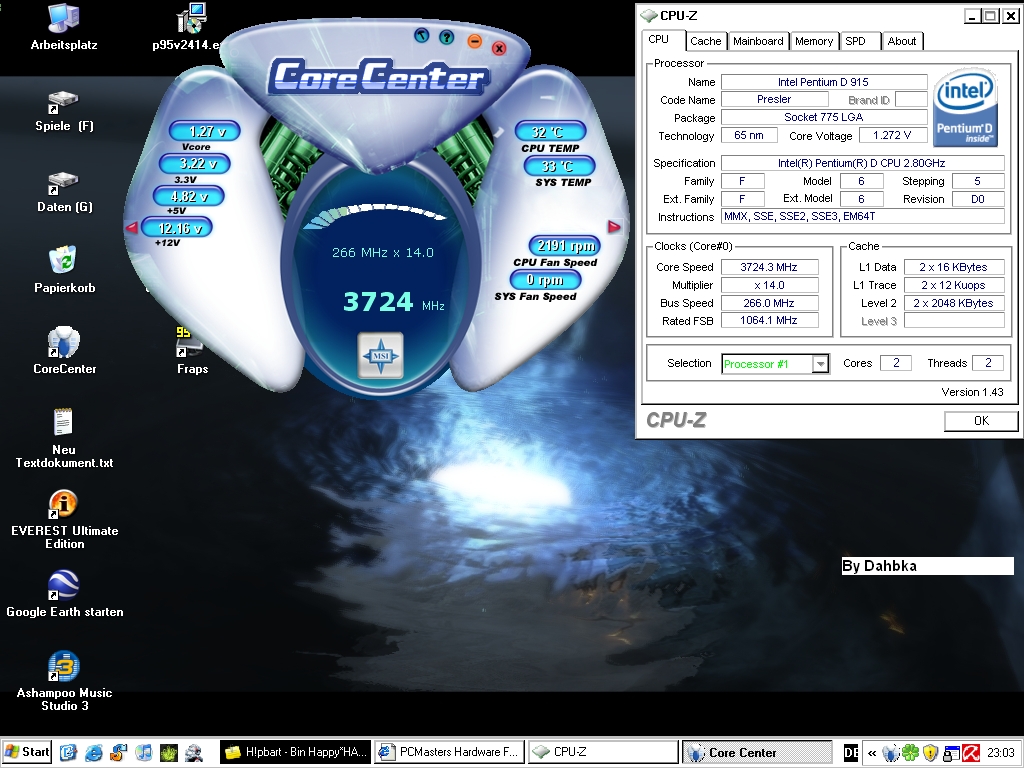Click the SYS Fan Speed 0 rpm reading

pyautogui.click(x=545, y=280)
